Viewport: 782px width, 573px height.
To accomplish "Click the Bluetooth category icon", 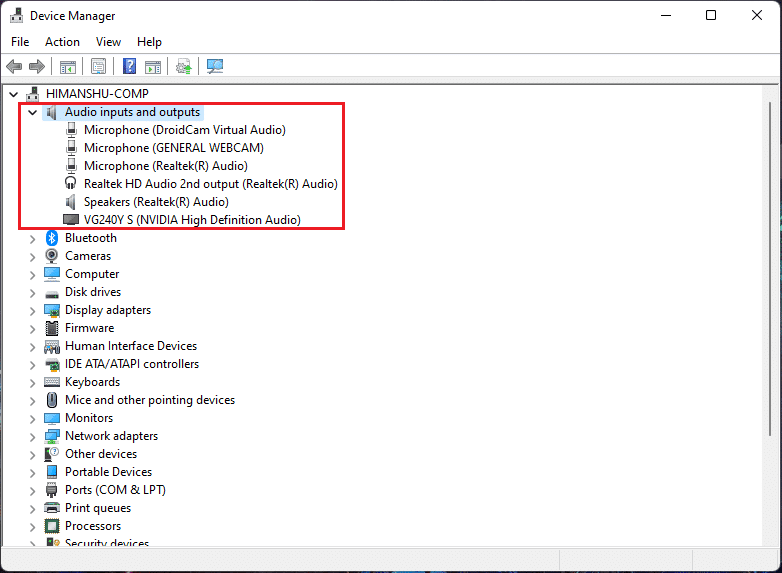I will [52, 238].
